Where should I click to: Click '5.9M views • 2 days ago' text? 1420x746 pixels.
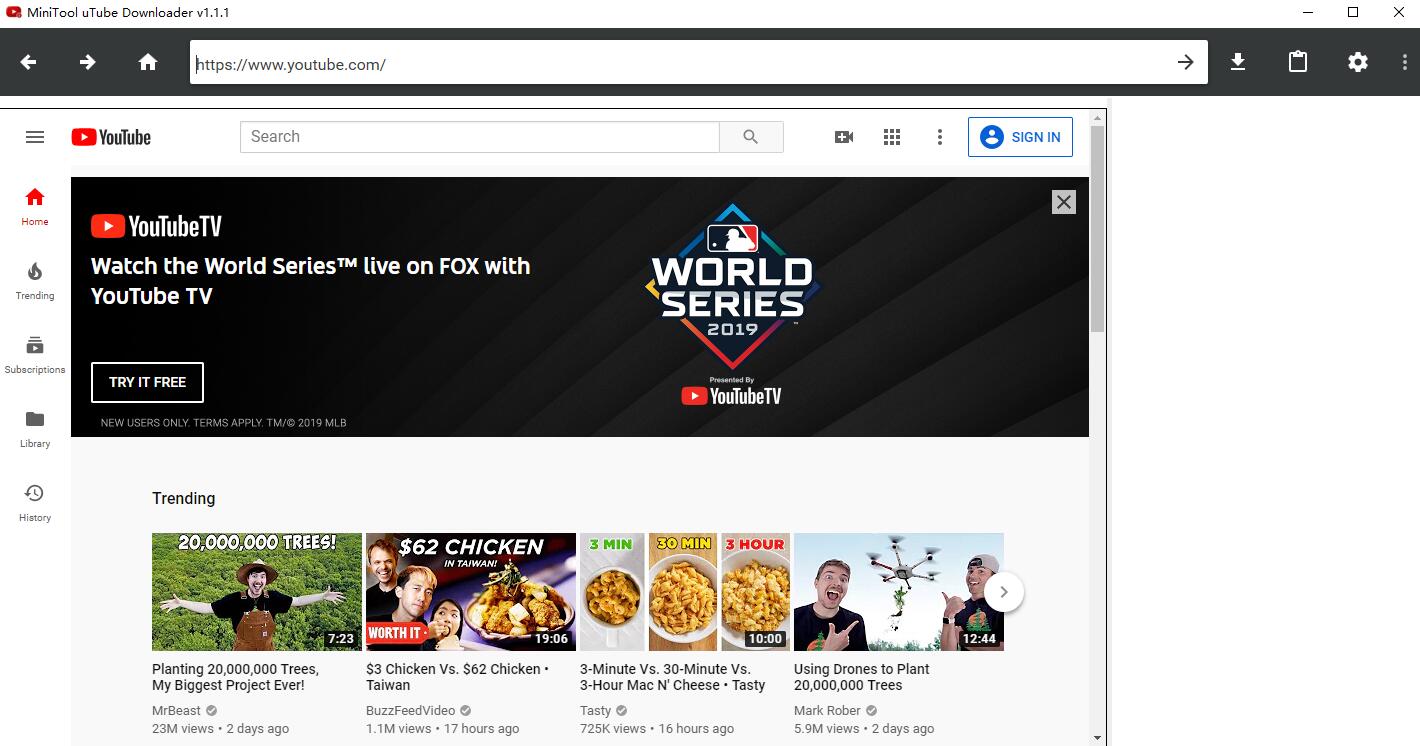click(864, 729)
